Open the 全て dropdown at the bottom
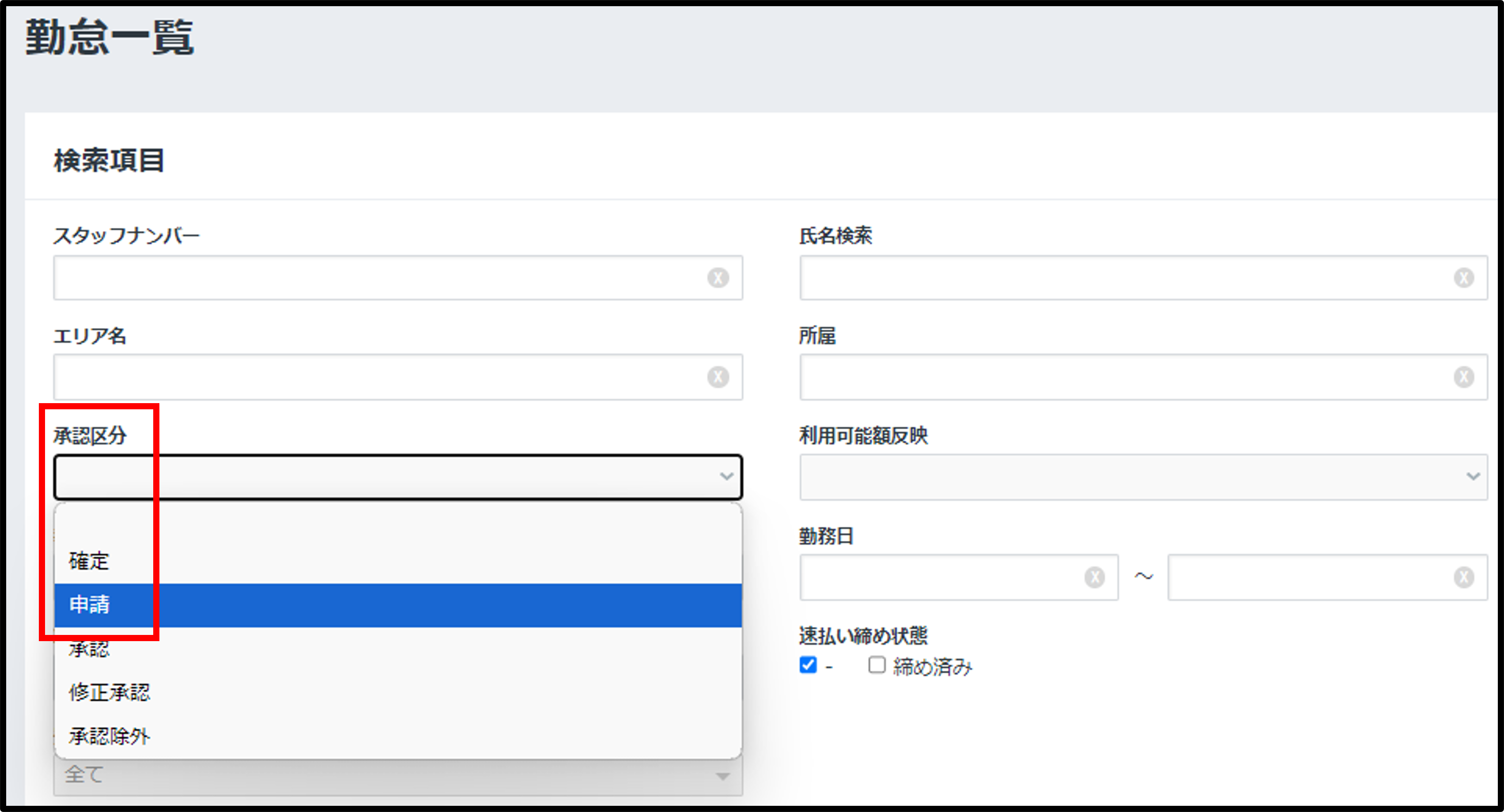The width and height of the screenshot is (1504, 812). point(397,776)
